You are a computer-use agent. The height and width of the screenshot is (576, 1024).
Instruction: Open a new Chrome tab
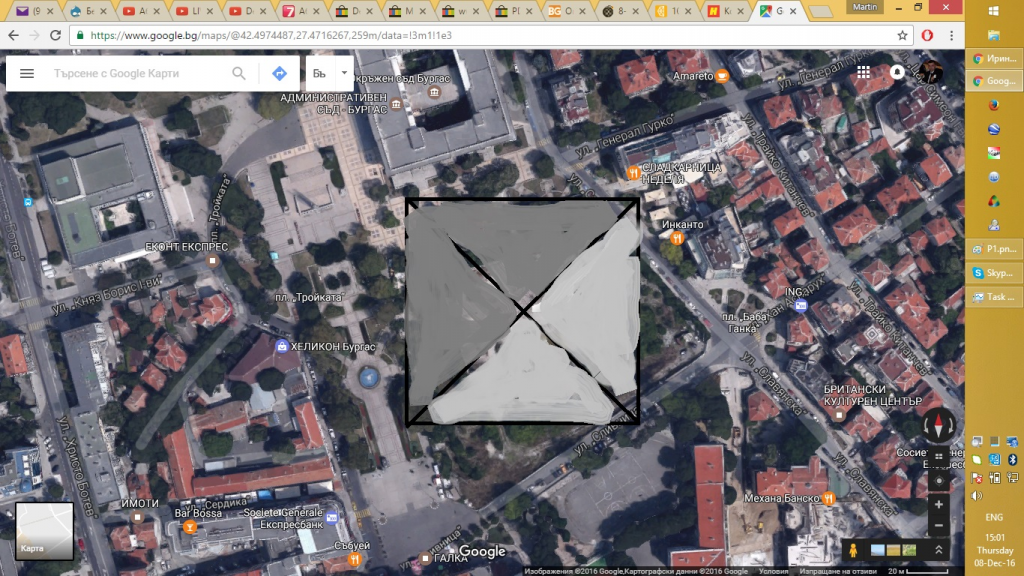821,12
